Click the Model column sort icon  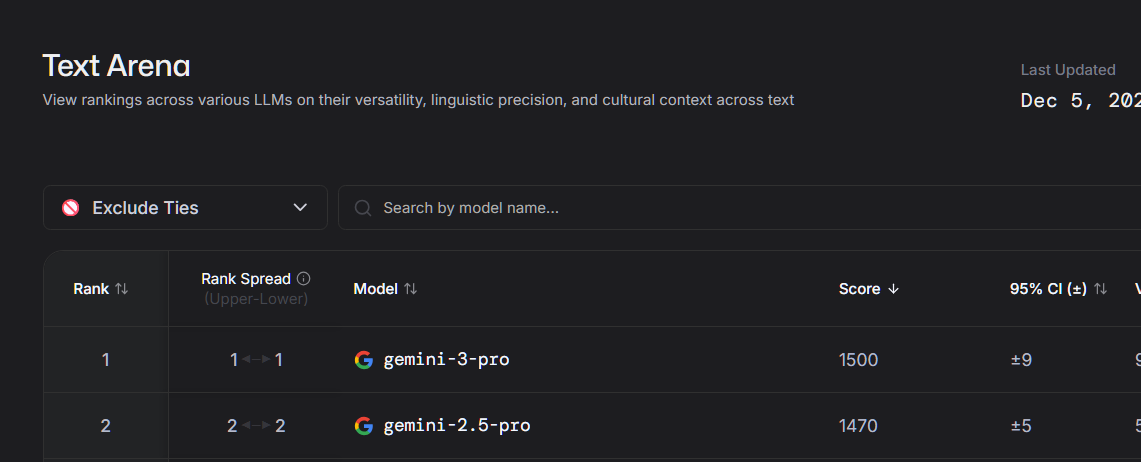[x=410, y=289]
